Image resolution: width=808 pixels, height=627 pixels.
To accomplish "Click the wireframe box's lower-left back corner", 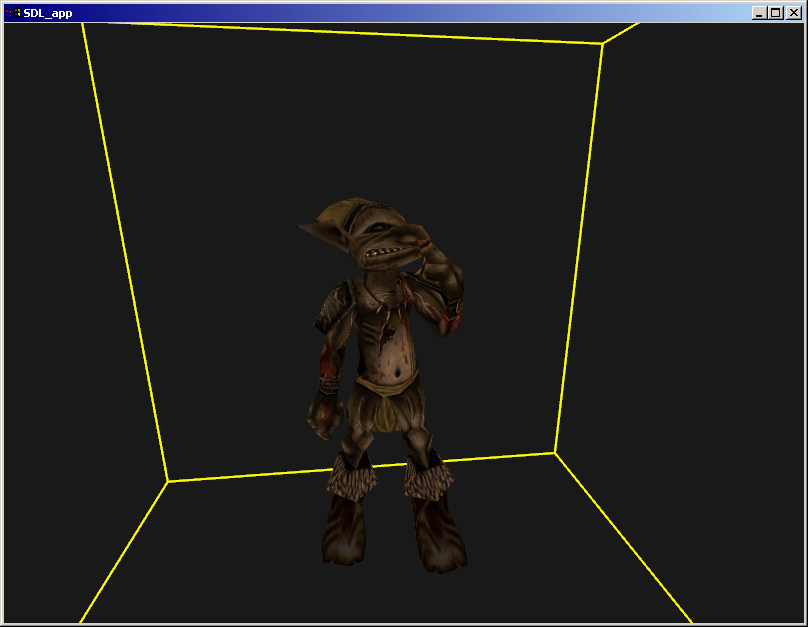I will click(168, 481).
